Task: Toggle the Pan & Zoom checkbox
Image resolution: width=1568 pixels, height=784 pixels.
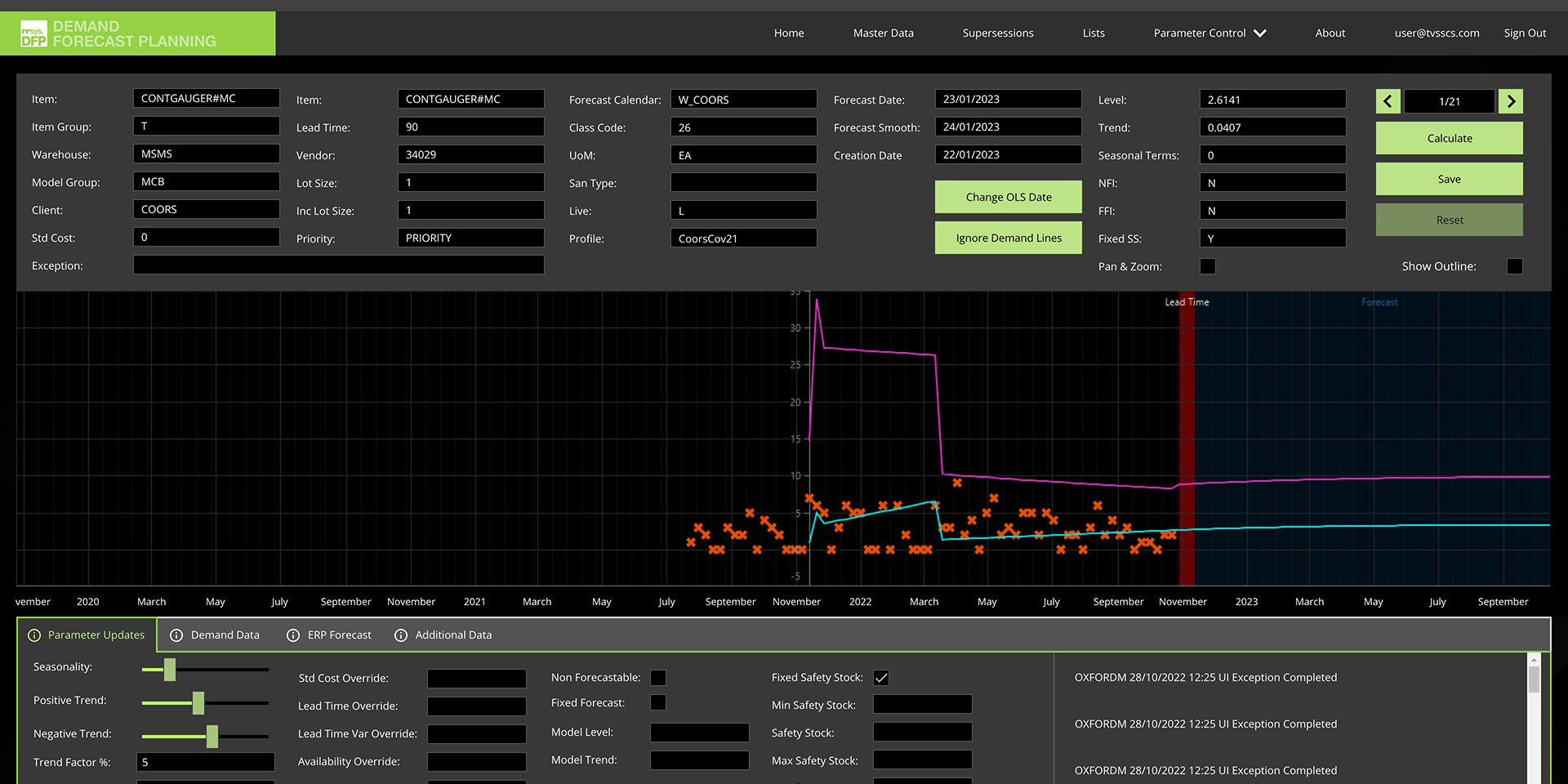Action: (x=1208, y=266)
